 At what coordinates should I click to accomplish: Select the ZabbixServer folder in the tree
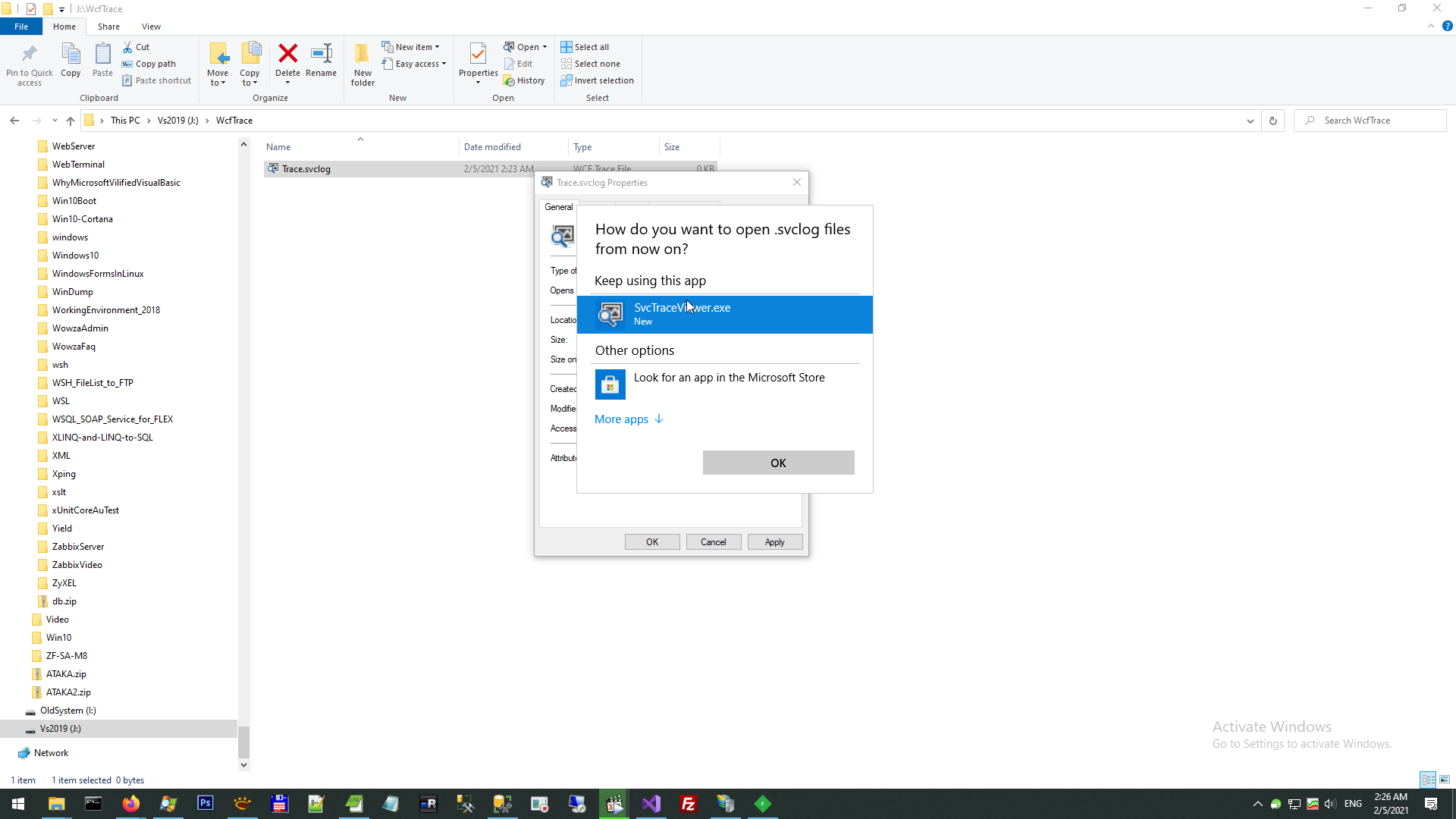77,547
